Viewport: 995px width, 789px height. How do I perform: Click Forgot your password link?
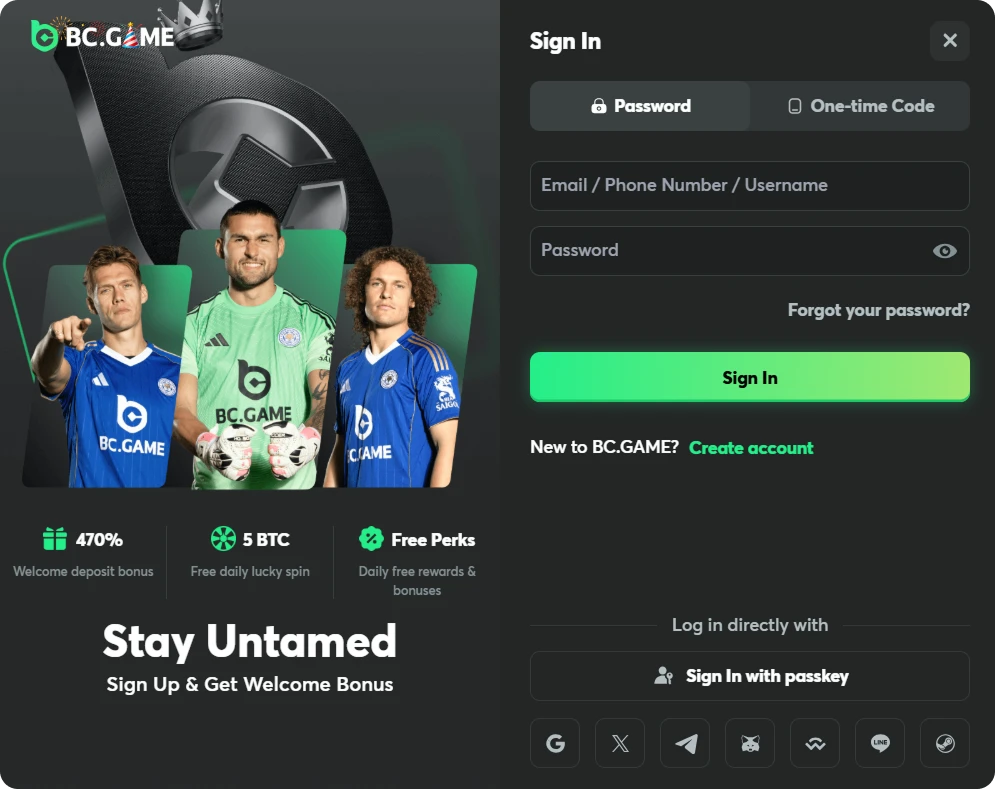click(878, 310)
